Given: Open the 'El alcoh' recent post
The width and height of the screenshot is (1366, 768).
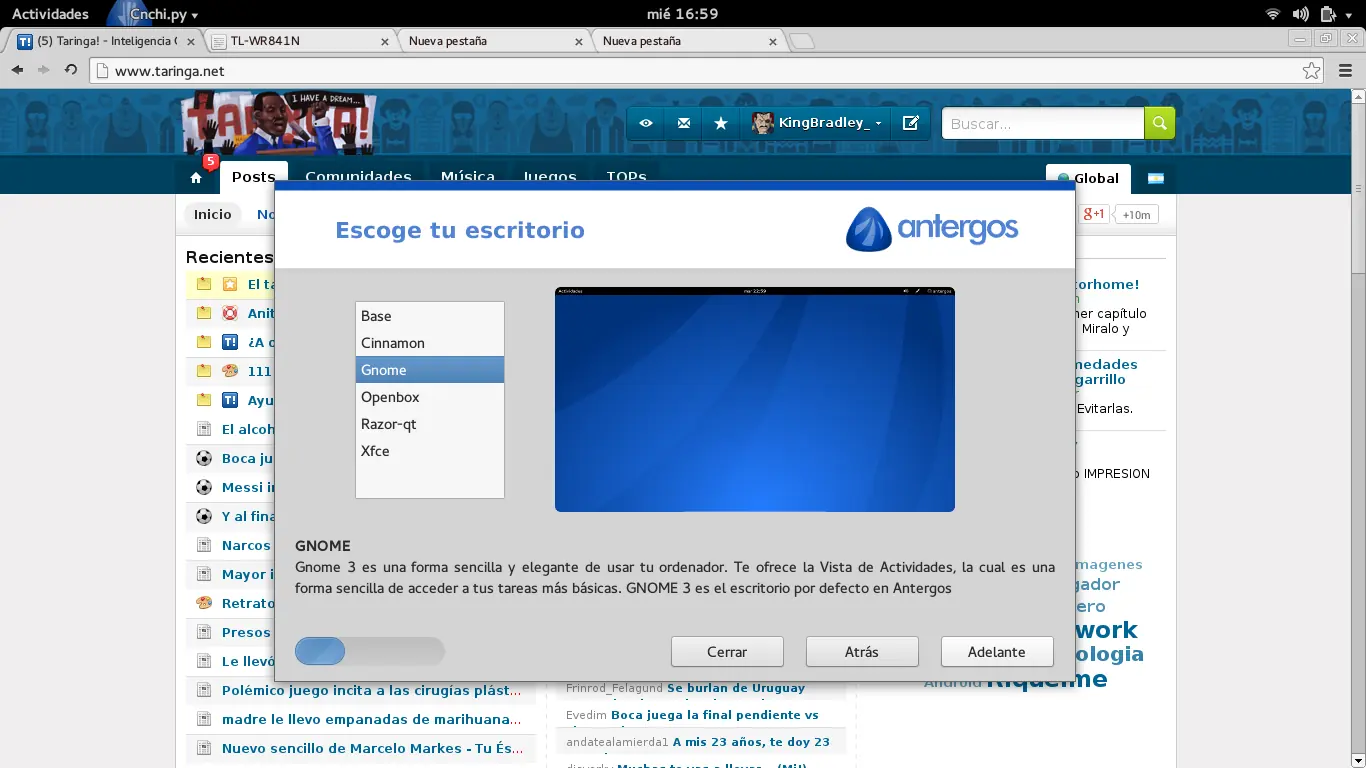Looking at the screenshot, I should tap(248, 429).
